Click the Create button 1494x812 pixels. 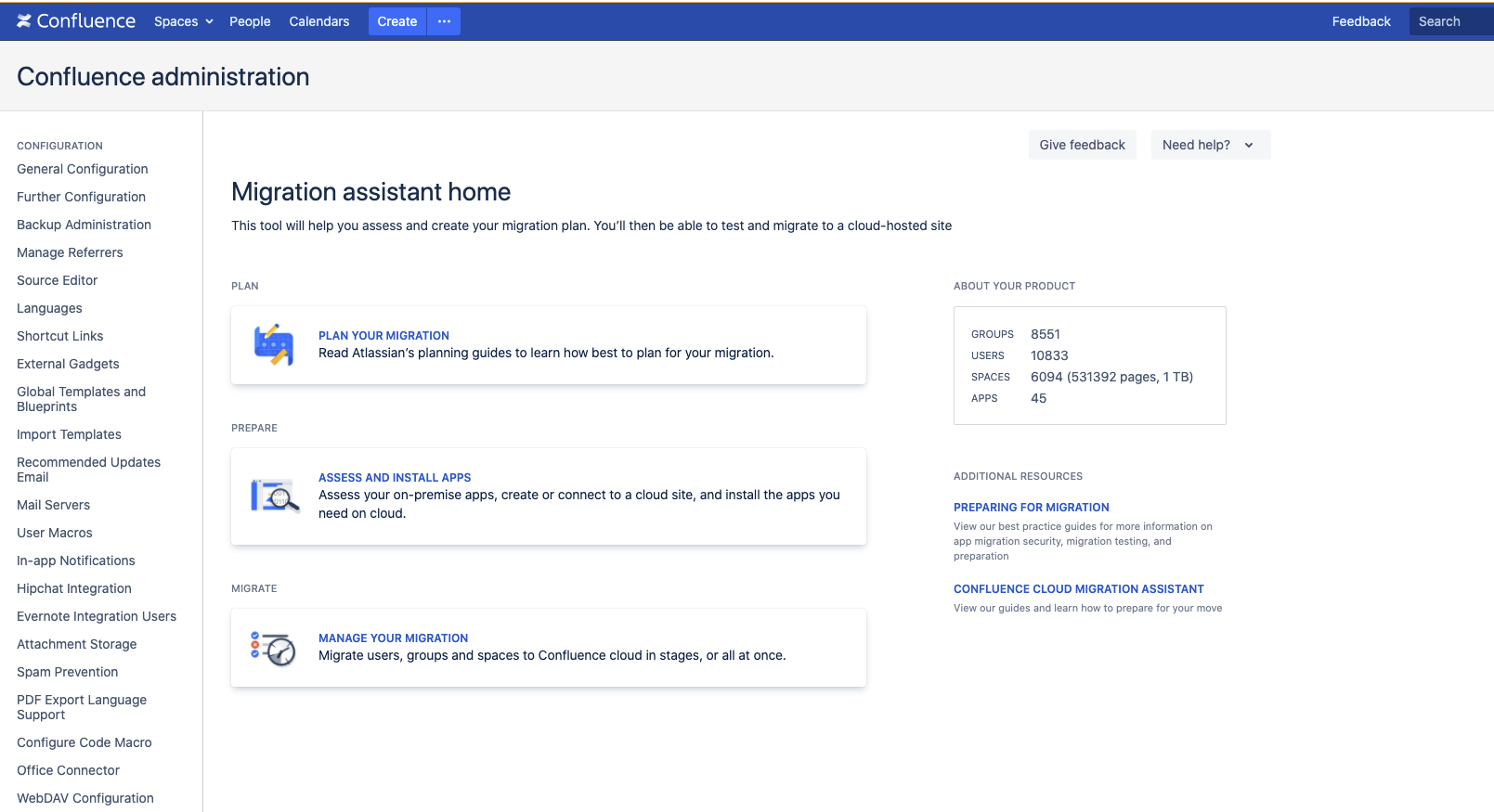[x=397, y=21]
